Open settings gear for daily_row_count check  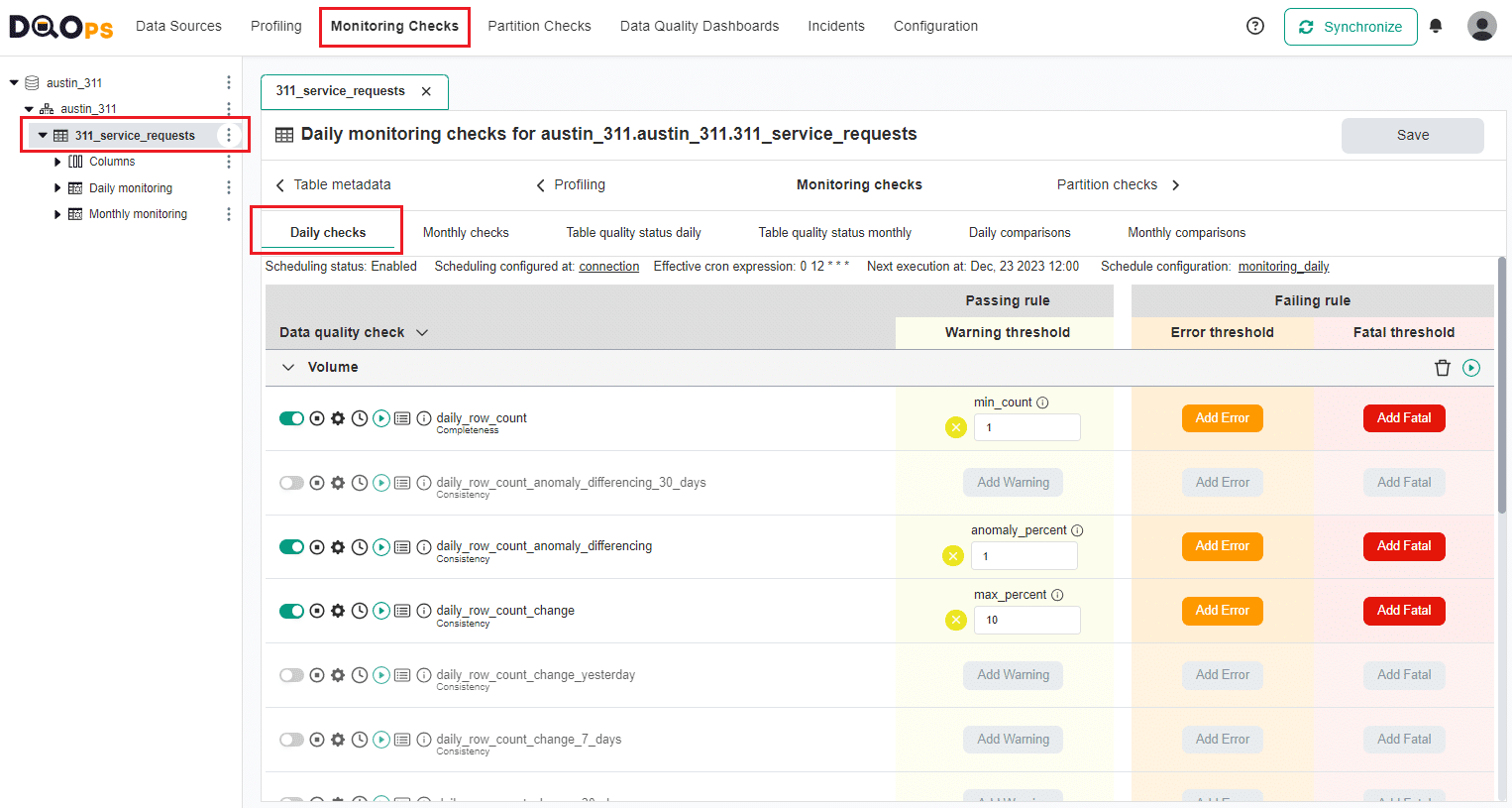pyautogui.click(x=338, y=417)
